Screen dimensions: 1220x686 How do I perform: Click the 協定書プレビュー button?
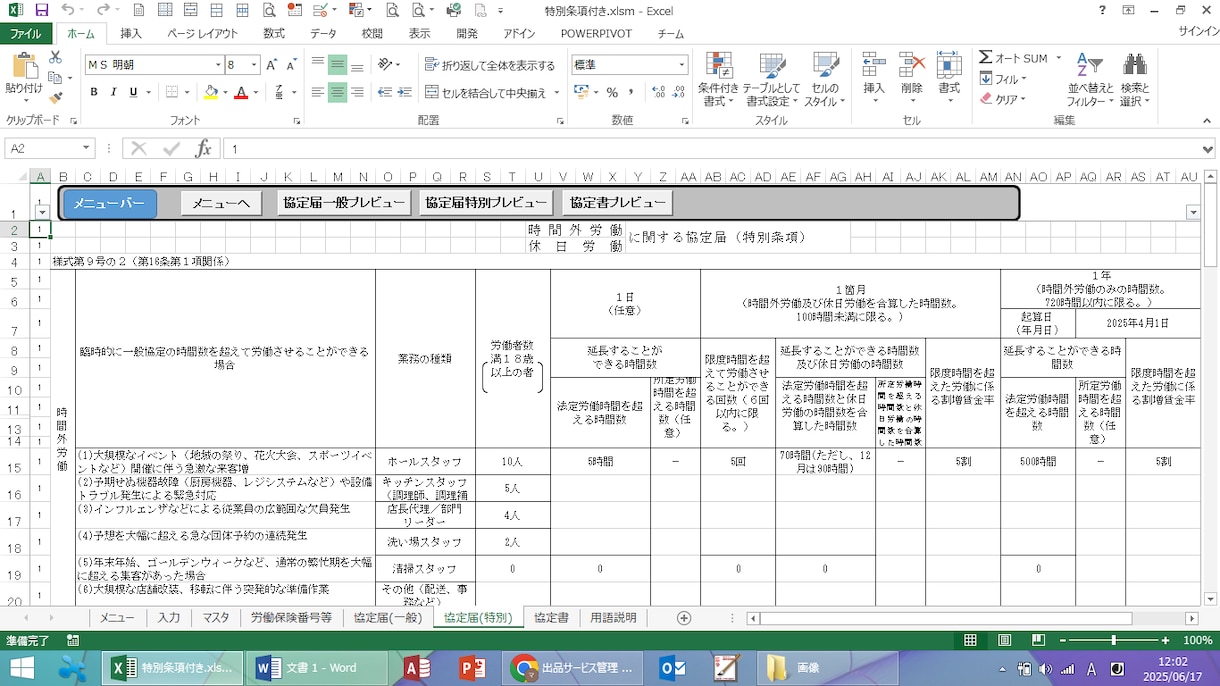[617, 203]
